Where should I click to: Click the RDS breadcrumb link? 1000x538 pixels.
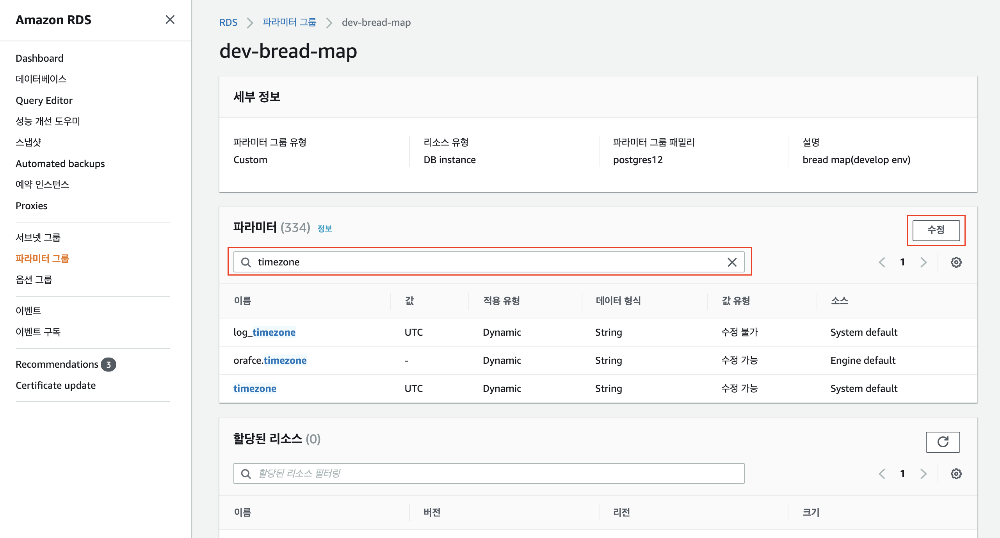pos(228,22)
